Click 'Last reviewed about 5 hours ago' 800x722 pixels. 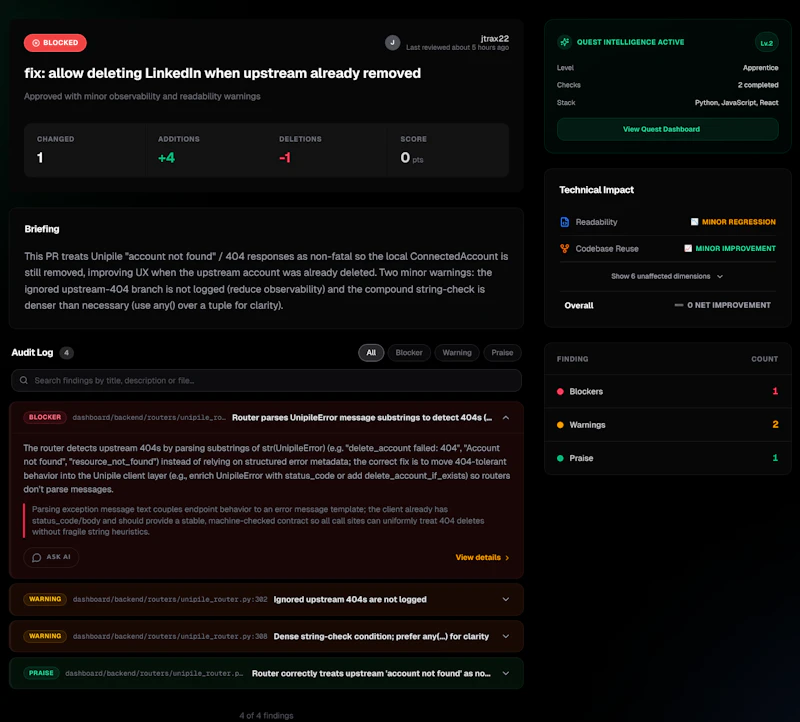(x=457, y=47)
